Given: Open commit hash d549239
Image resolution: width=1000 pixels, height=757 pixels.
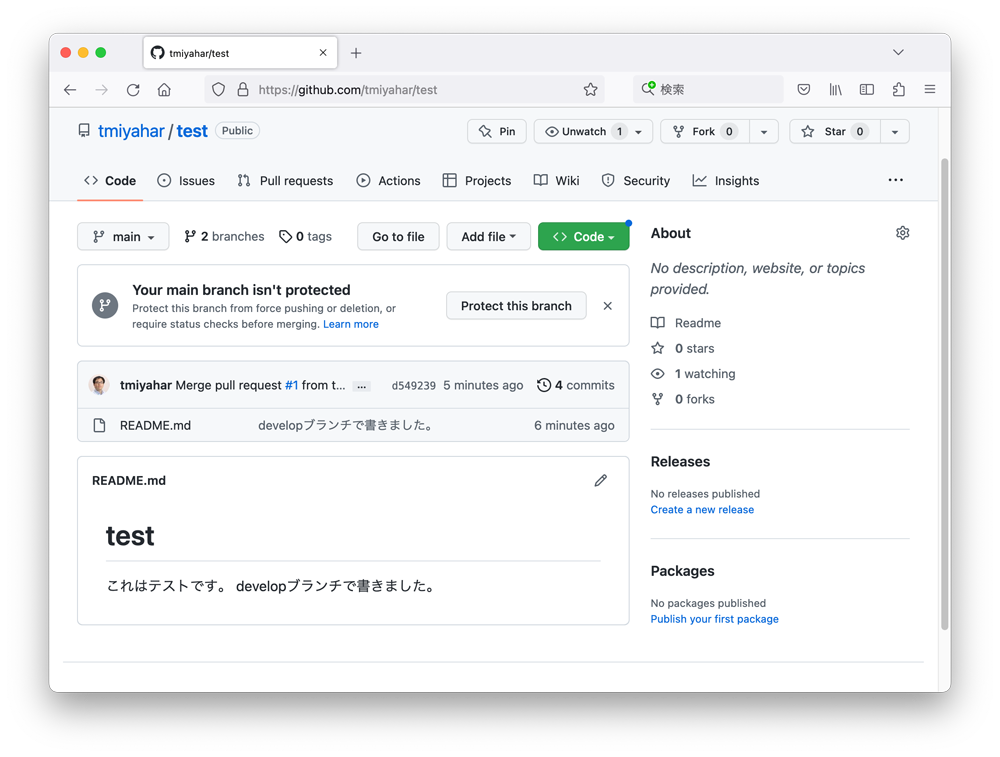Looking at the screenshot, I should [x=413, y=385].
